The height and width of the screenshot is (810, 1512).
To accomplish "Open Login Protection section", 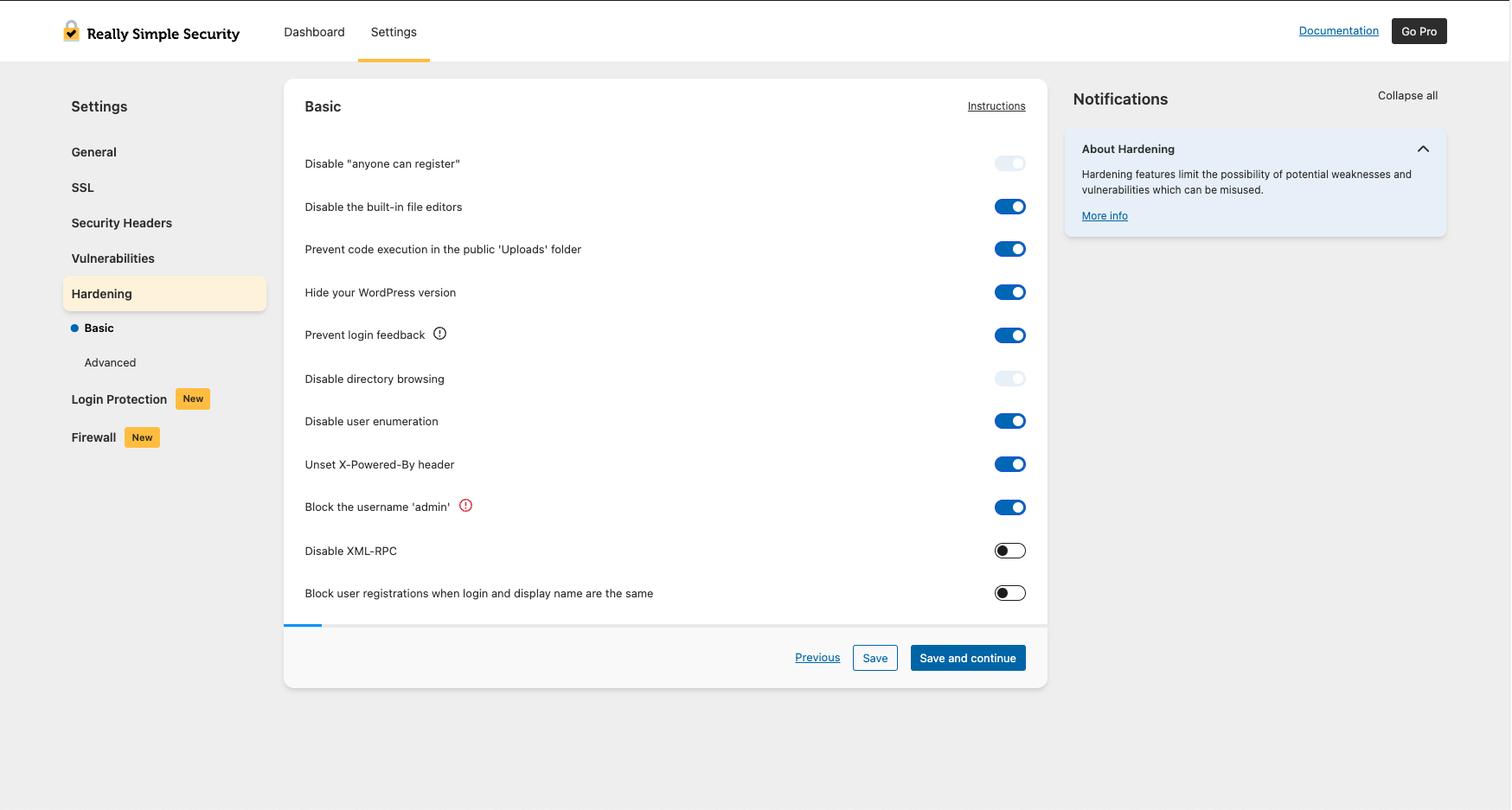I will 119,399.
